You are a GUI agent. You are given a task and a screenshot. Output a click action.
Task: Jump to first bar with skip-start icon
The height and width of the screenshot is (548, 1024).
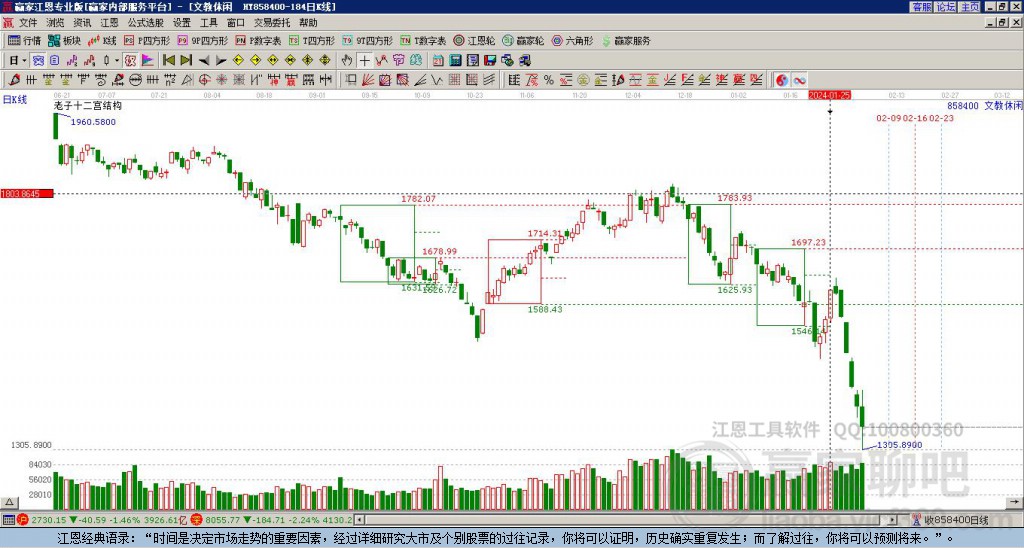168,61
